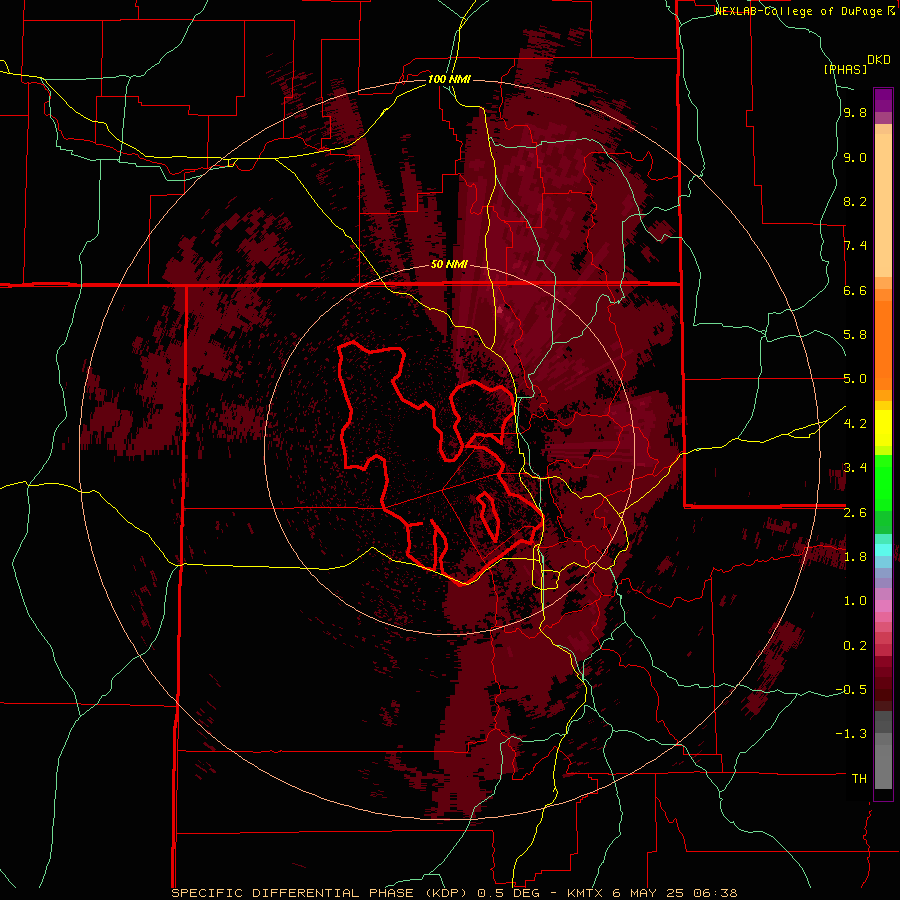Click the 1.8 scale value
Screen dimensions: 900x900
pos(855,557)
